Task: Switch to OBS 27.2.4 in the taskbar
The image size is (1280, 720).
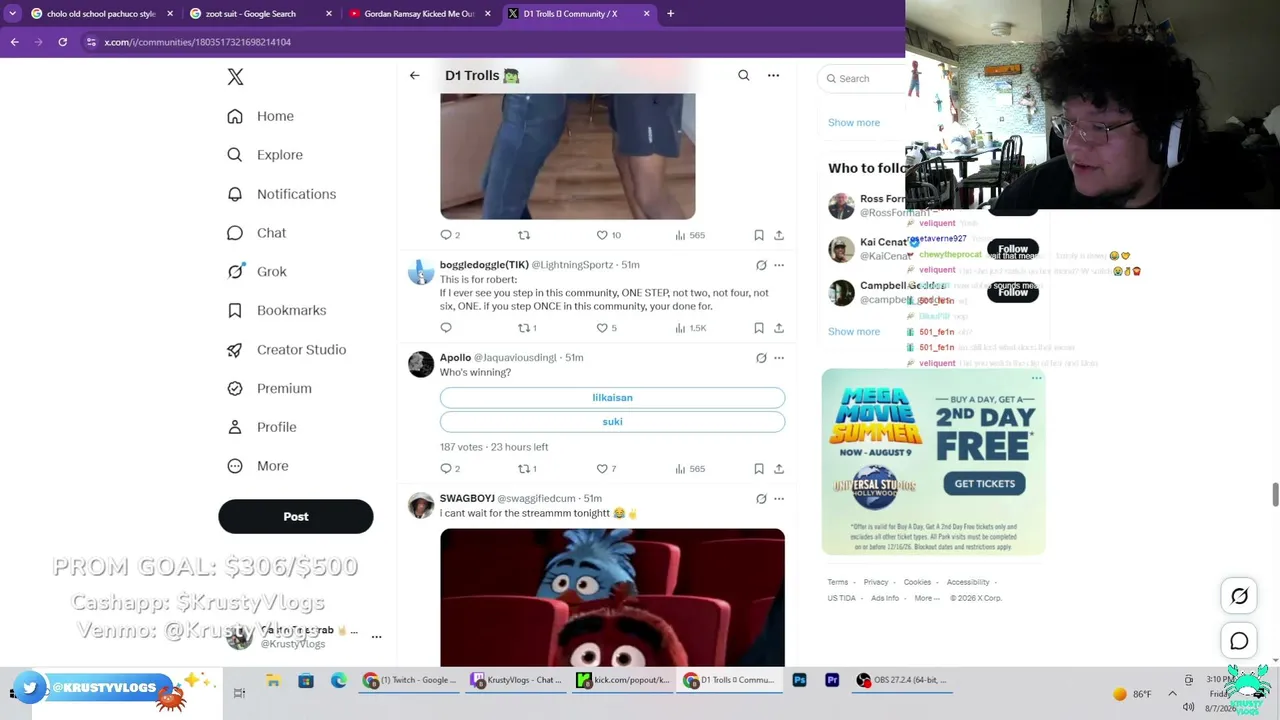Action: point(901,680)
